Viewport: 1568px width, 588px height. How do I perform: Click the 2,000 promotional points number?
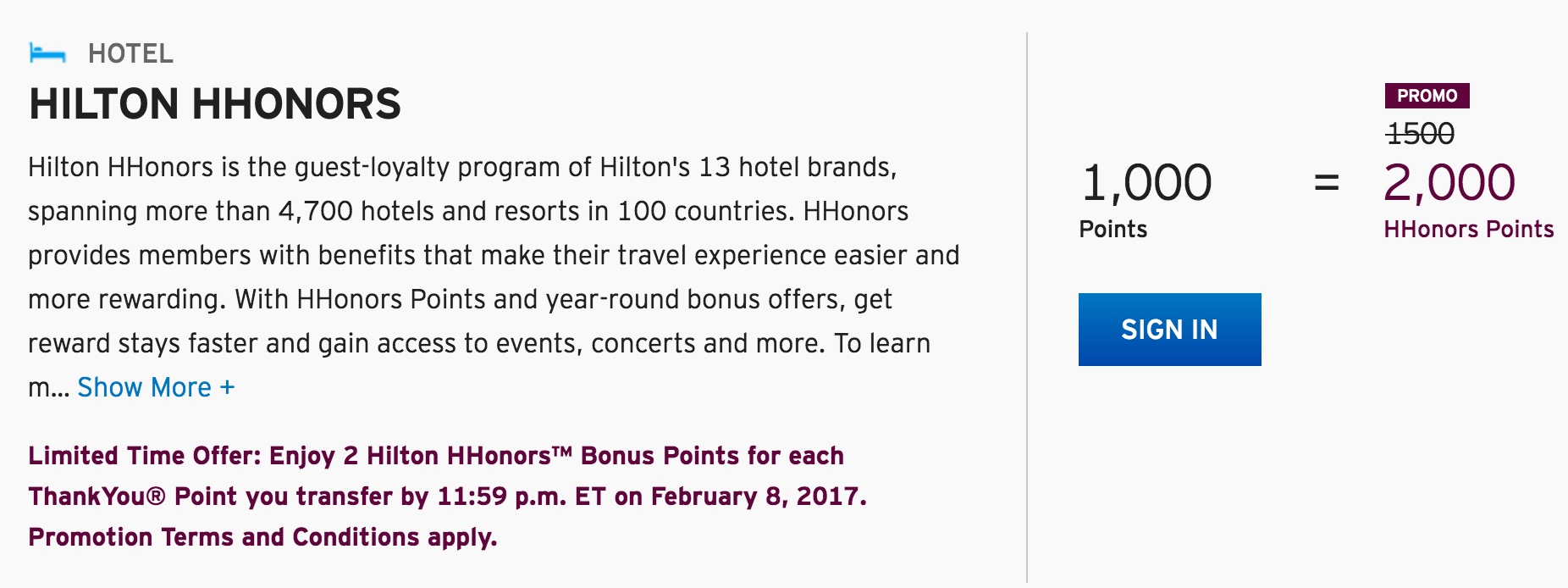pyautogui.click(x=1449, y=183)
